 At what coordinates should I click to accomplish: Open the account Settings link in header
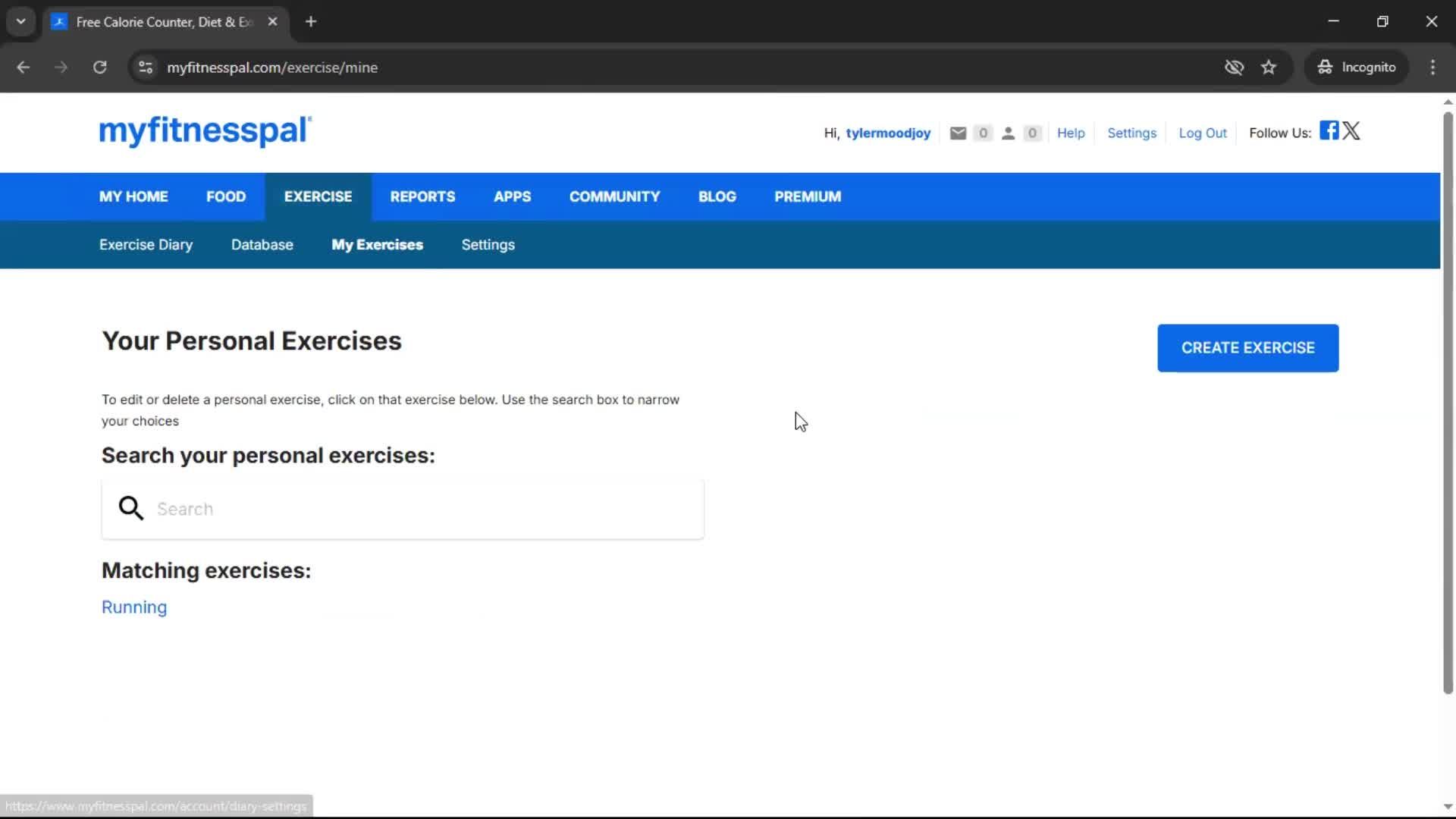click(1131, 133)
